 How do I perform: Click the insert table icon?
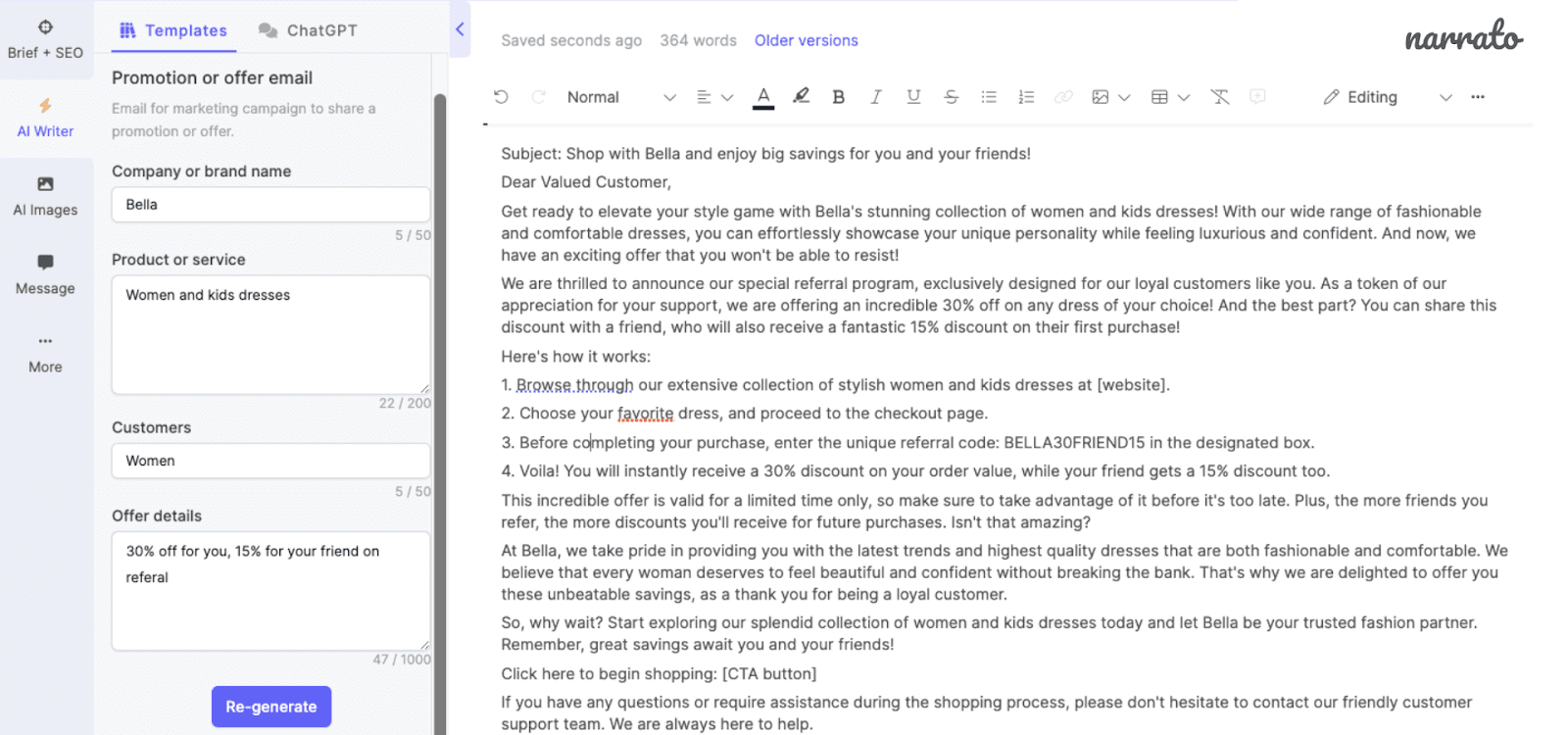coord(1159,97)
